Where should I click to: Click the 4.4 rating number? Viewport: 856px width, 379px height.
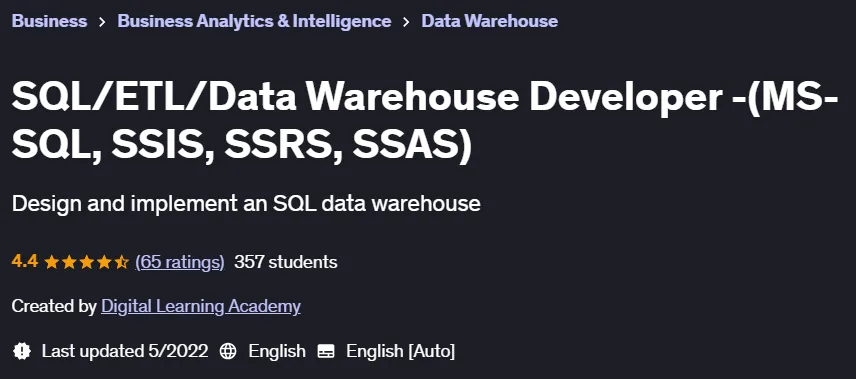[25, 262]
